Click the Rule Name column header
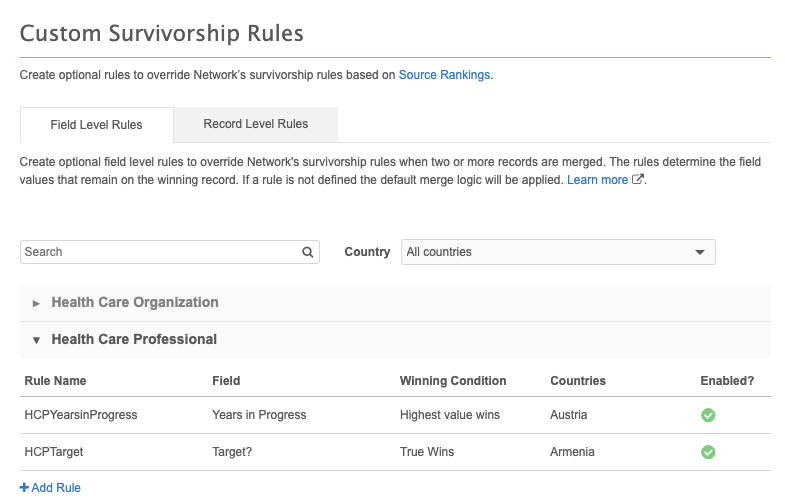 click(x=55, y=381)
